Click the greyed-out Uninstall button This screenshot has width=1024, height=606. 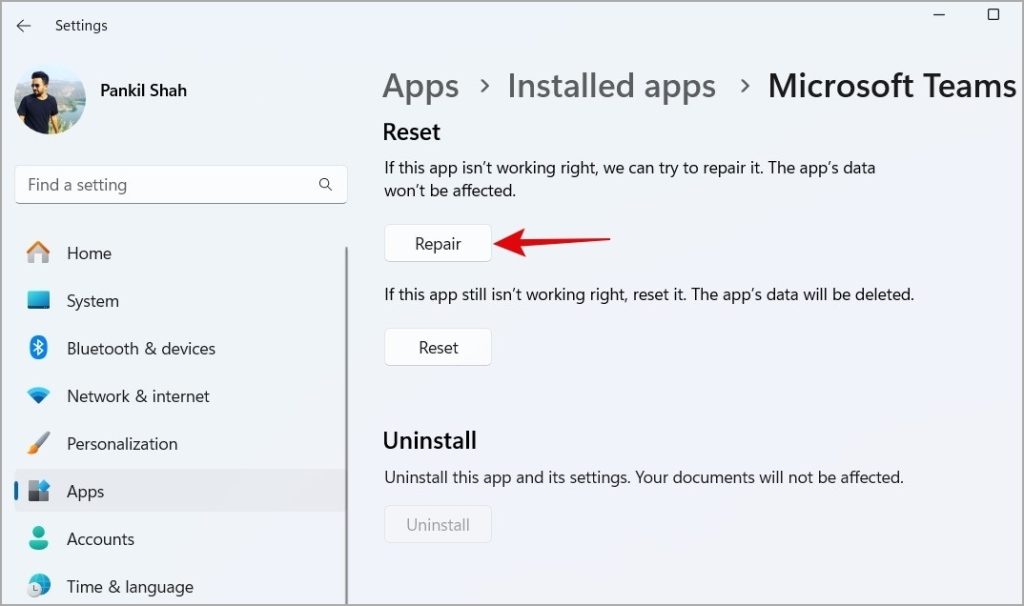point(438,524)
